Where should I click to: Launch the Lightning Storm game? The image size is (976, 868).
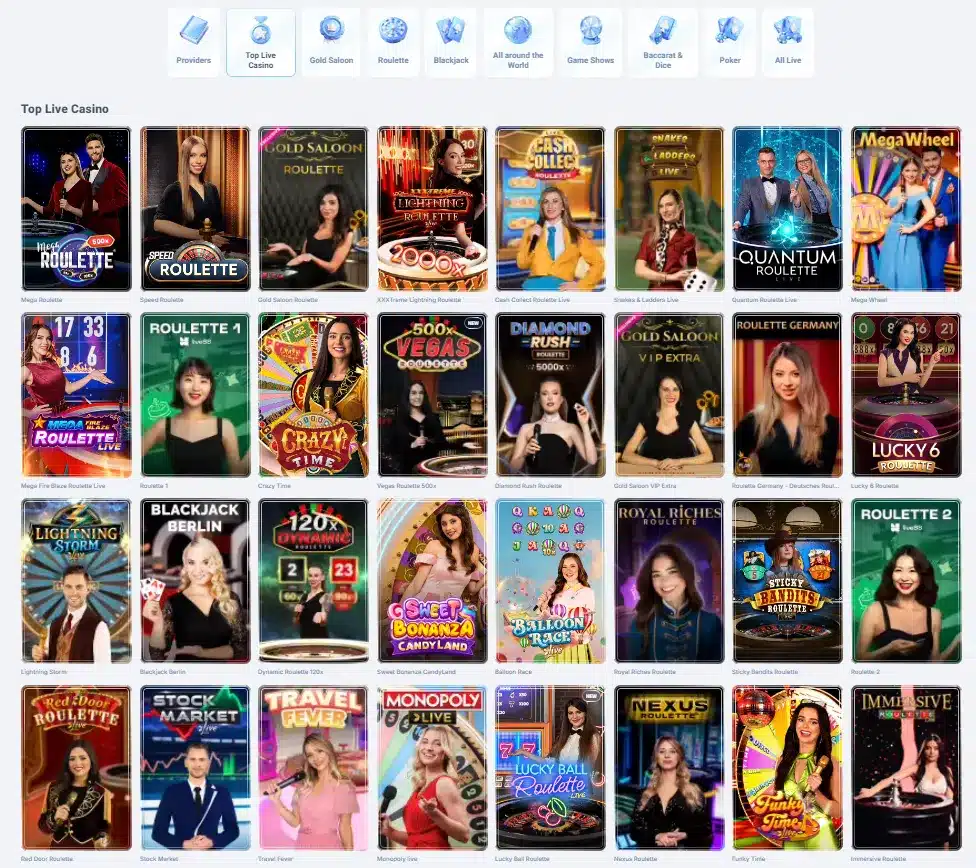pos(76,581)
